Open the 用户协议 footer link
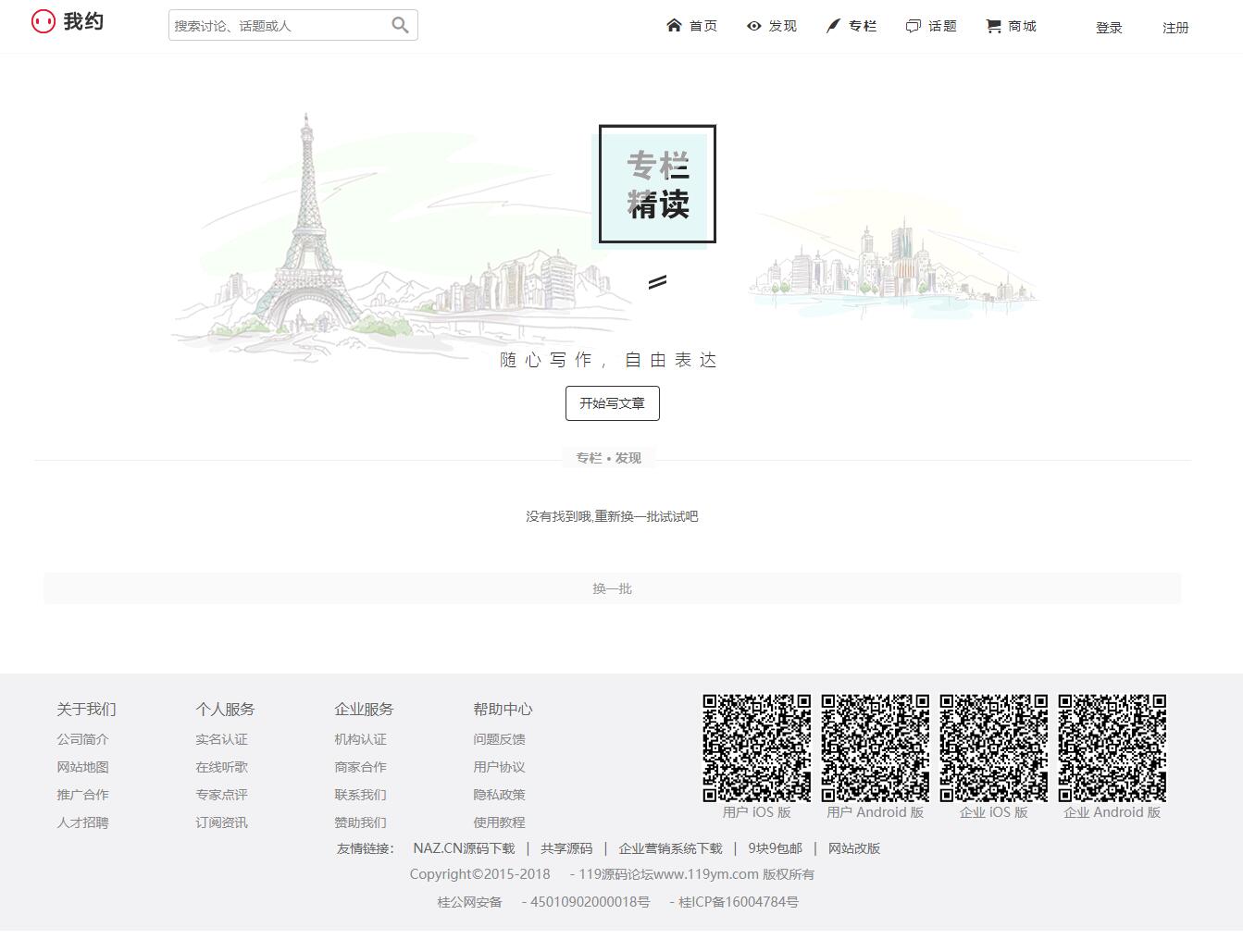Viewport: 1243px width, 952px height. [499, 767]
